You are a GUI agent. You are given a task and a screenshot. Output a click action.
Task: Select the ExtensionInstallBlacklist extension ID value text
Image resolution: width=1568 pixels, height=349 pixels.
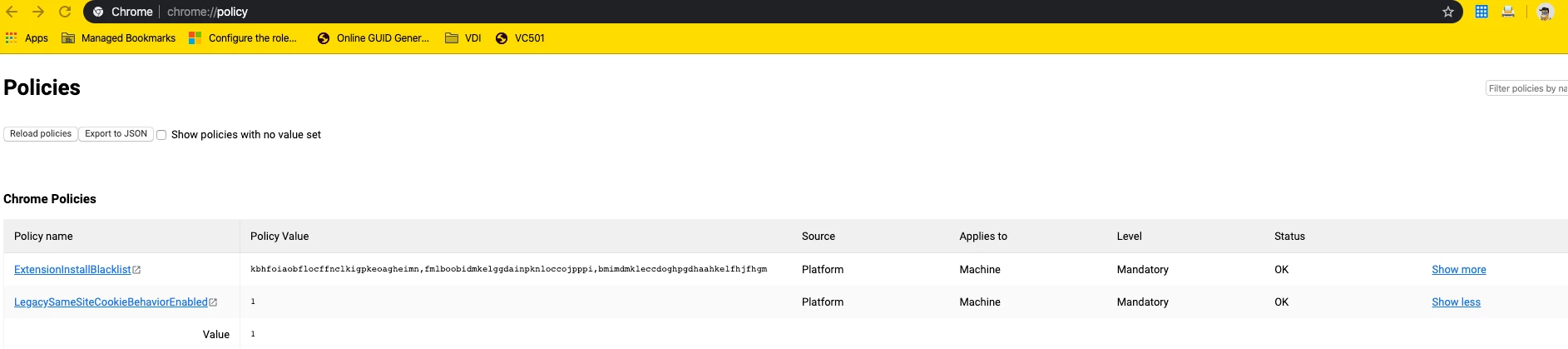(x=508, y=269)
